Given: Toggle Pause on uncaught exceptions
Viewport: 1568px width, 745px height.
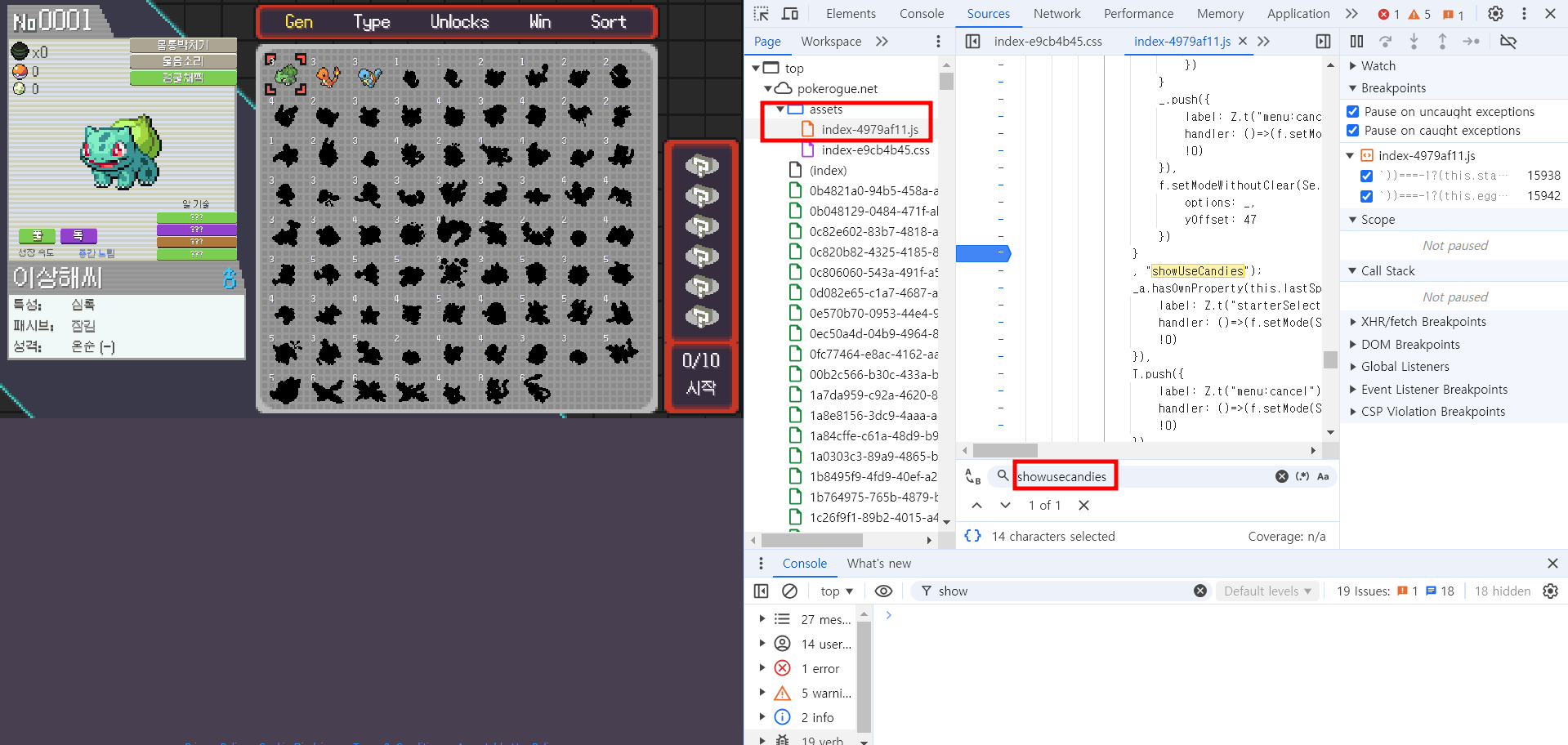Looking at the screenshot, I should pos(1353,111).
